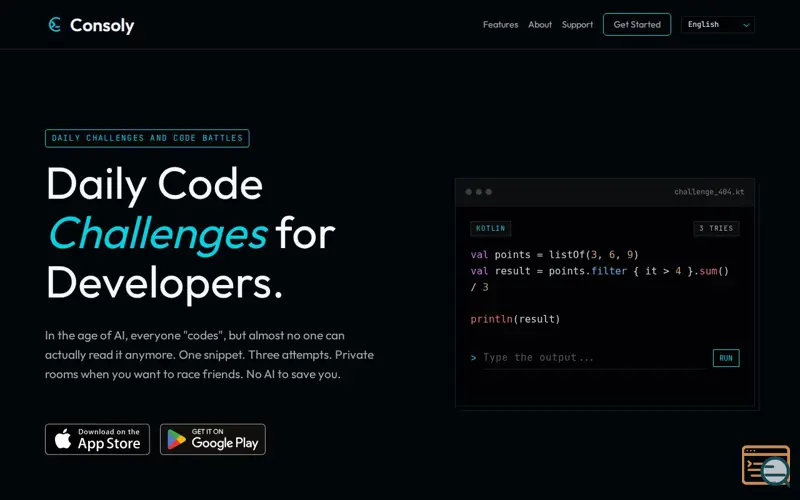Click the third window dot in code panel

tap(489, 192)
